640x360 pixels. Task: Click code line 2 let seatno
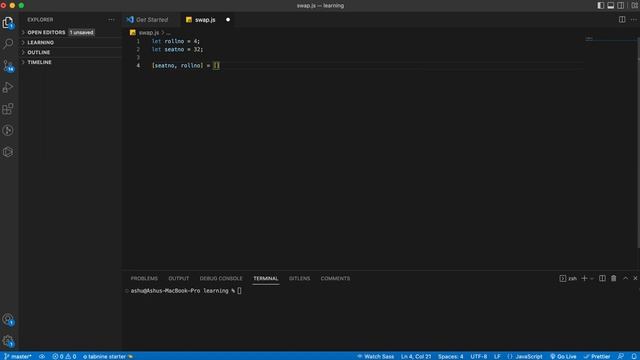(x=178, y=49)
